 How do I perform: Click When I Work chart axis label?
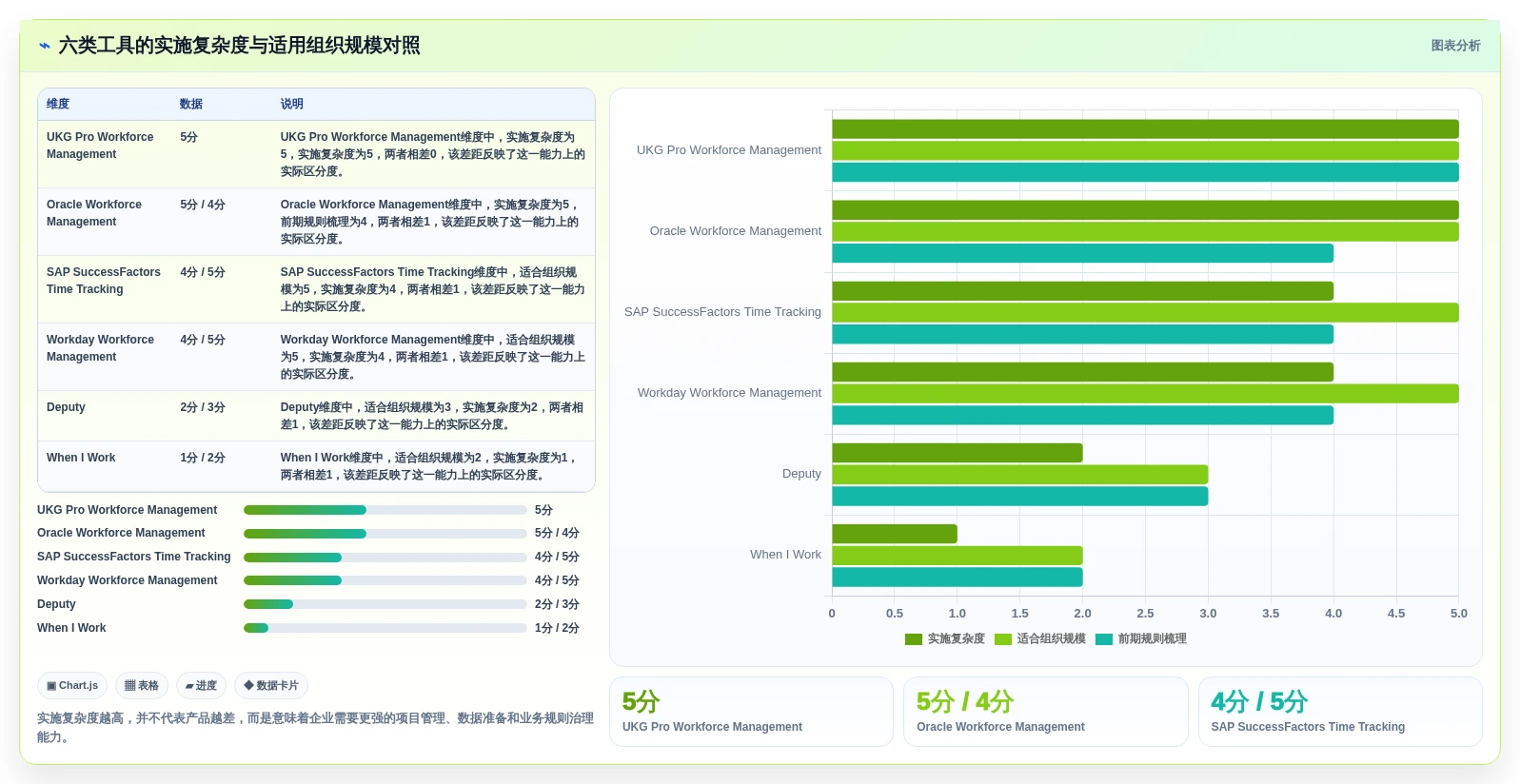785,555
